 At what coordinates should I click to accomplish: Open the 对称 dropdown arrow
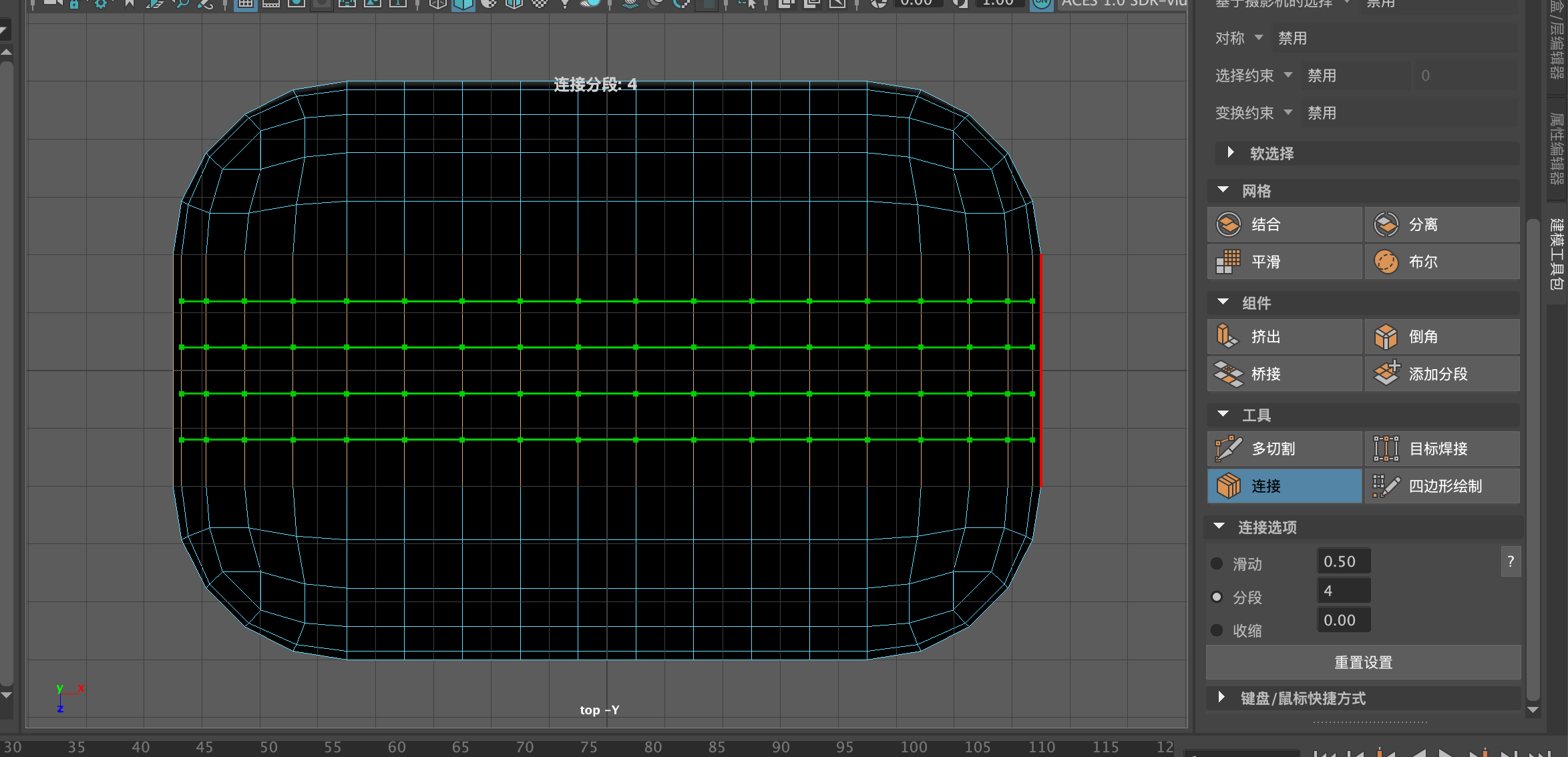coord(1259,37)
